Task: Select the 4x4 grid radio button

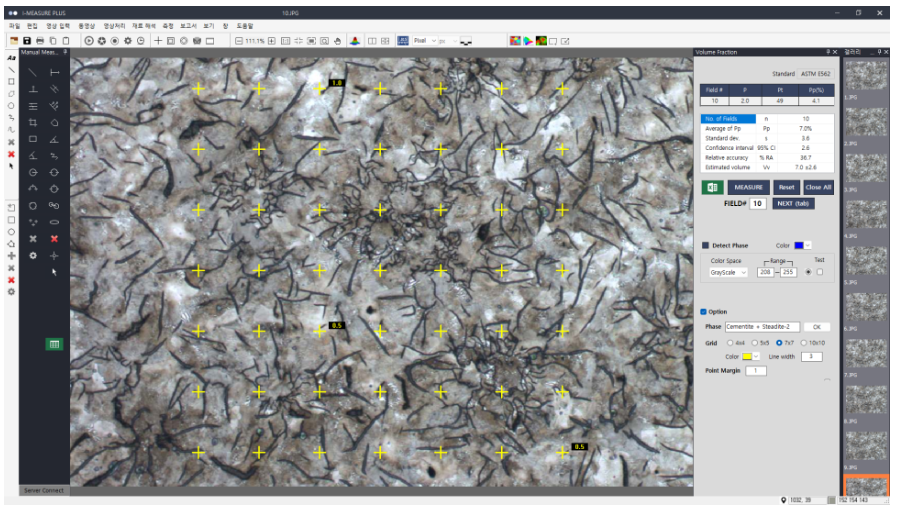Action: [x=729, y=343]
